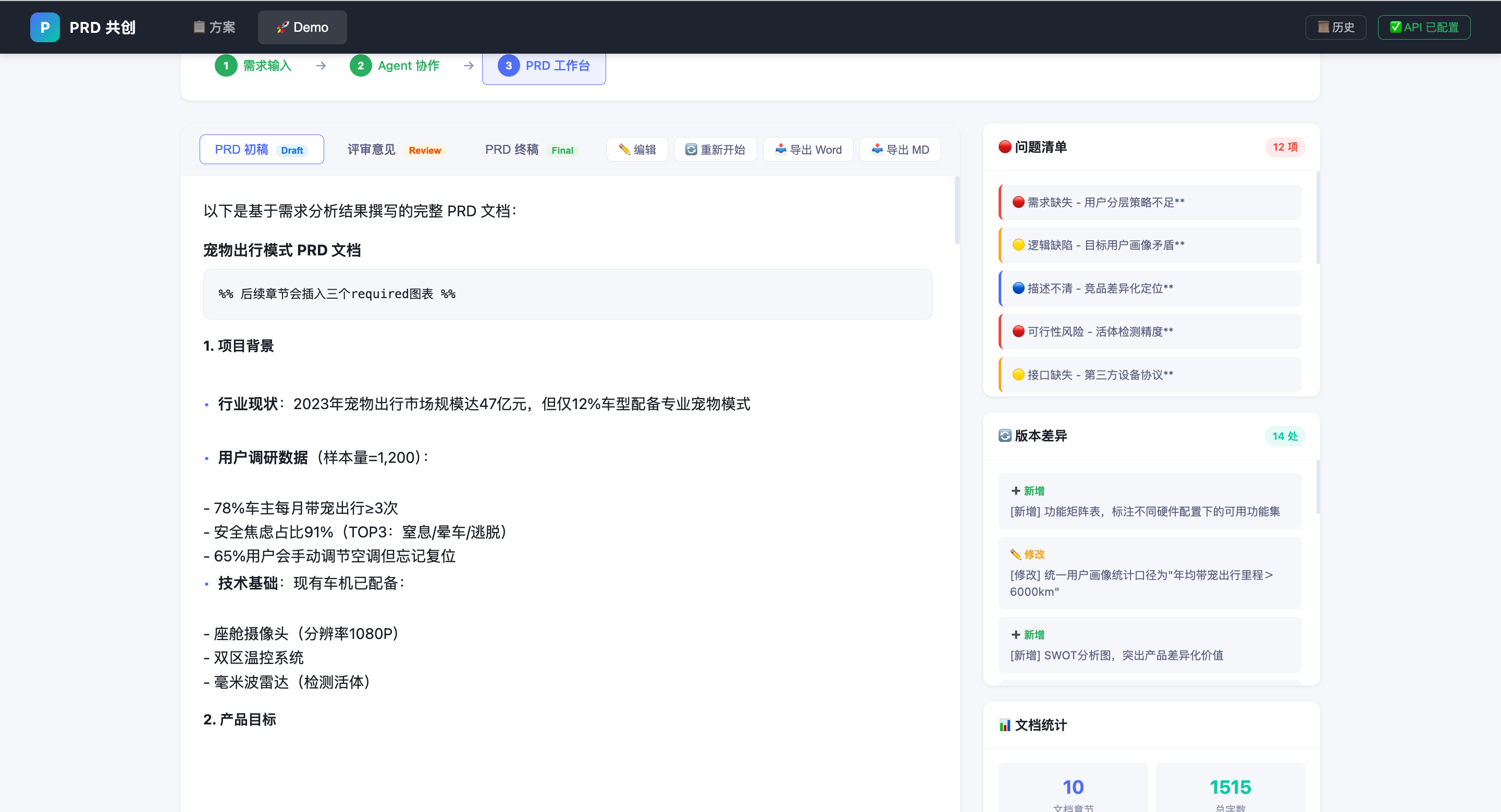Click the PRD 共创 logo icon
This screenshot has width=1501, height=812.
point(45,28)
